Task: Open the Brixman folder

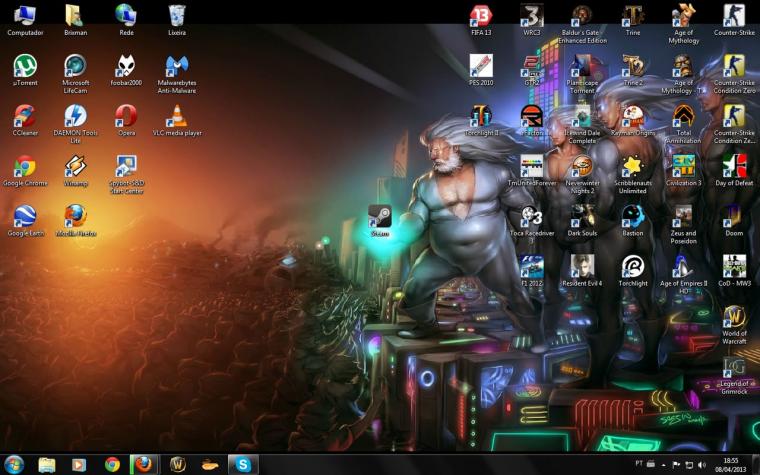Action: (76, 20)
